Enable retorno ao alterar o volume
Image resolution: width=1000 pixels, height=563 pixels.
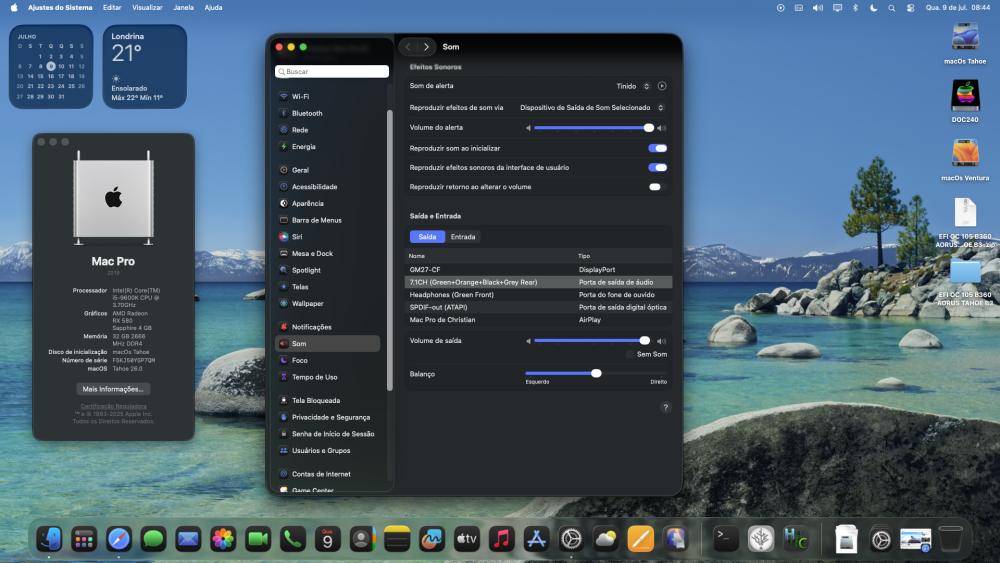tap(658, 187)
